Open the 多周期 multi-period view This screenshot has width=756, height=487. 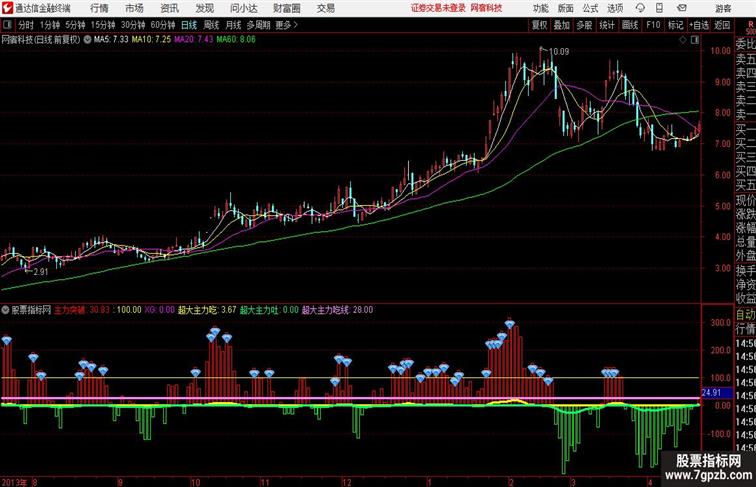coord(258,25)
